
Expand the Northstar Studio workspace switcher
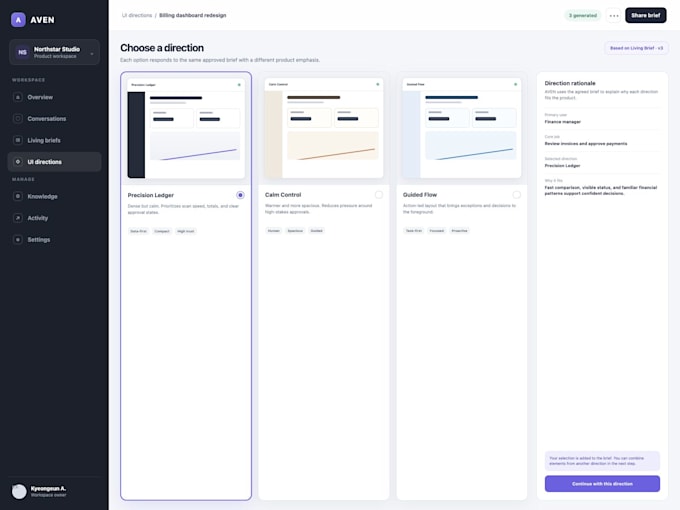coord(55,52)
